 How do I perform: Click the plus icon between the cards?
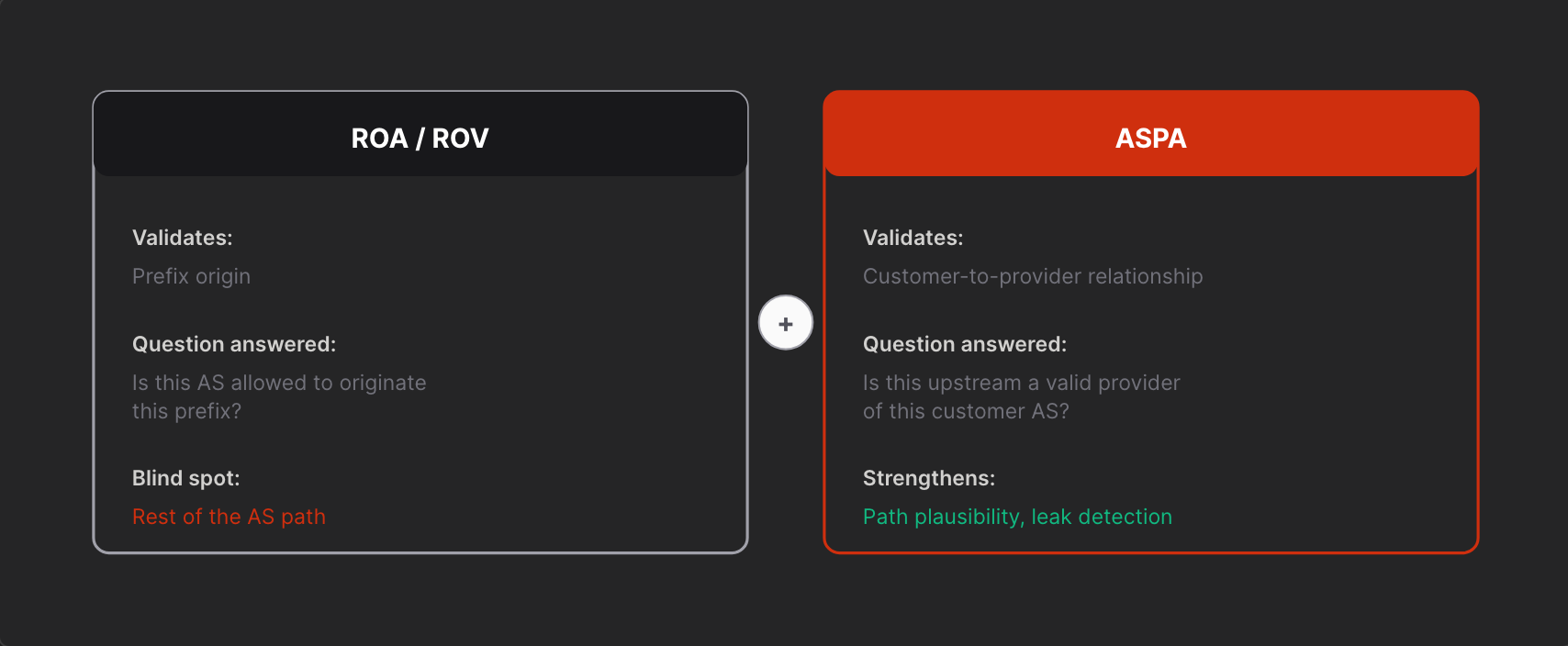click(x=786, y=323)
